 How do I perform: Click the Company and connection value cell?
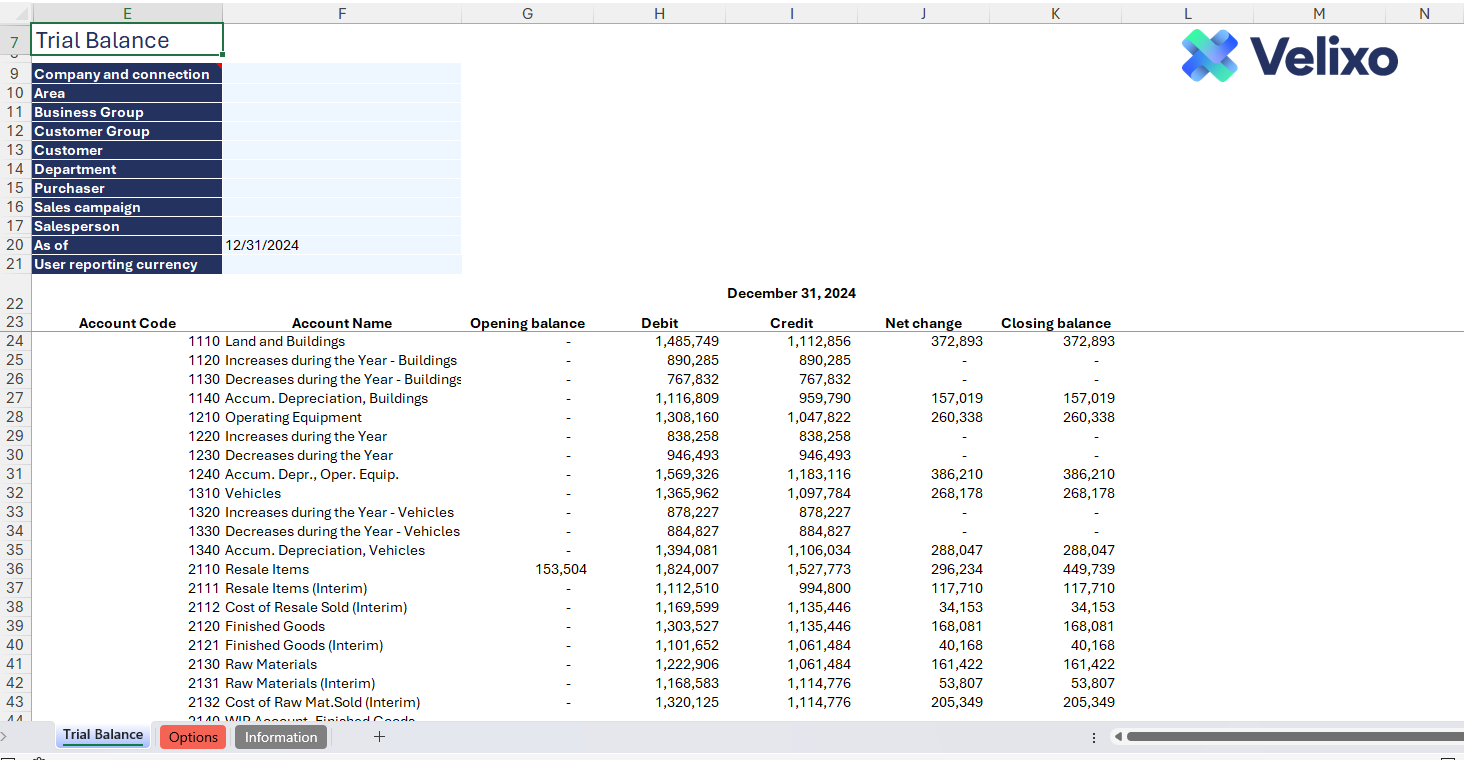[341, 74]
